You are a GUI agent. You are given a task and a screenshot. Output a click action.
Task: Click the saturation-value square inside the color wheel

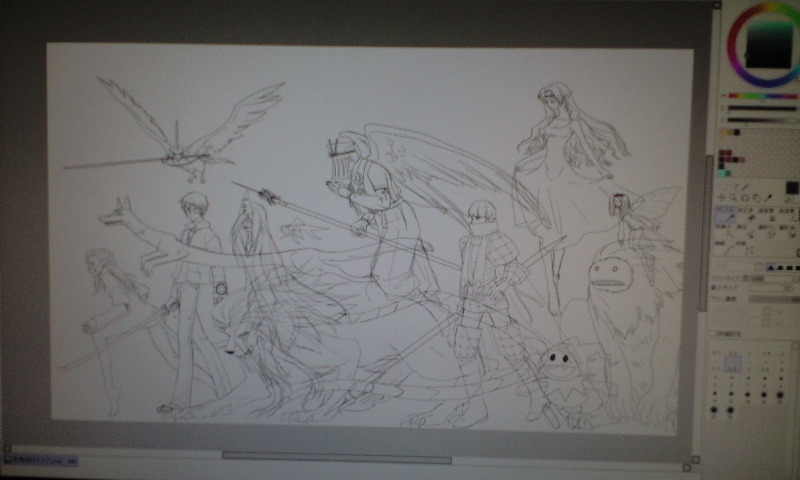[770, 45]
